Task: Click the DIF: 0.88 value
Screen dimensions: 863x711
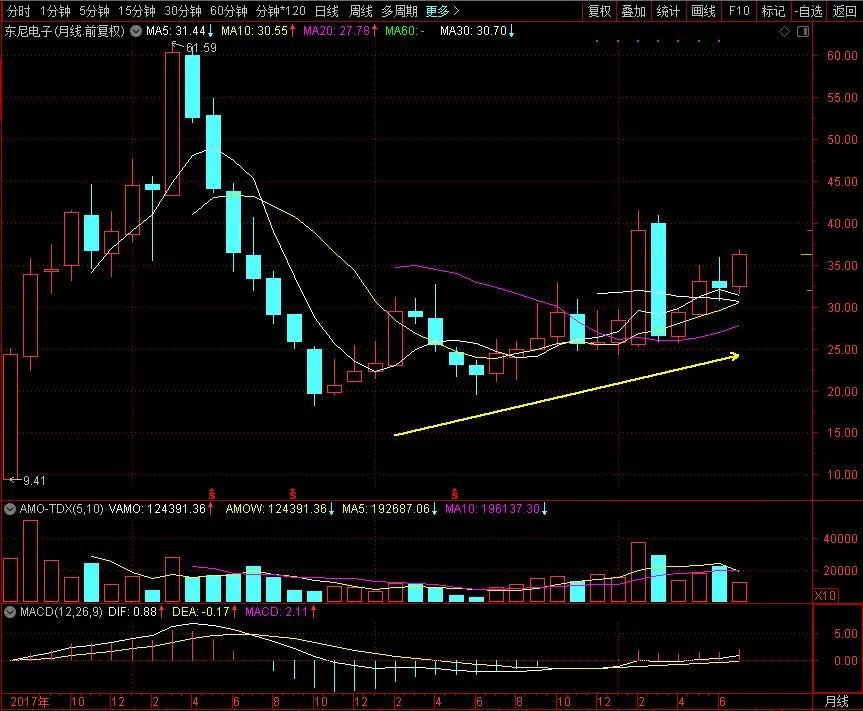Action: tap(136, 612)
